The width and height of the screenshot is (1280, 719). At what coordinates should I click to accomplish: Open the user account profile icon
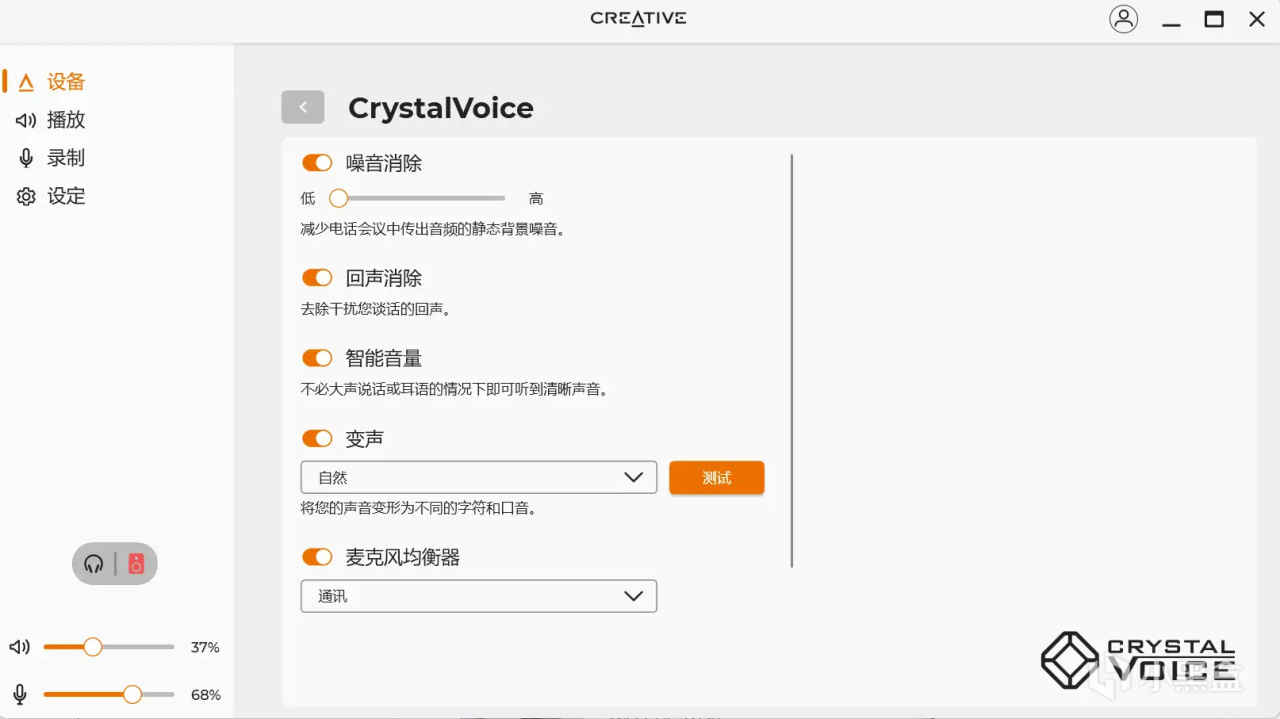pos(1123,19)
